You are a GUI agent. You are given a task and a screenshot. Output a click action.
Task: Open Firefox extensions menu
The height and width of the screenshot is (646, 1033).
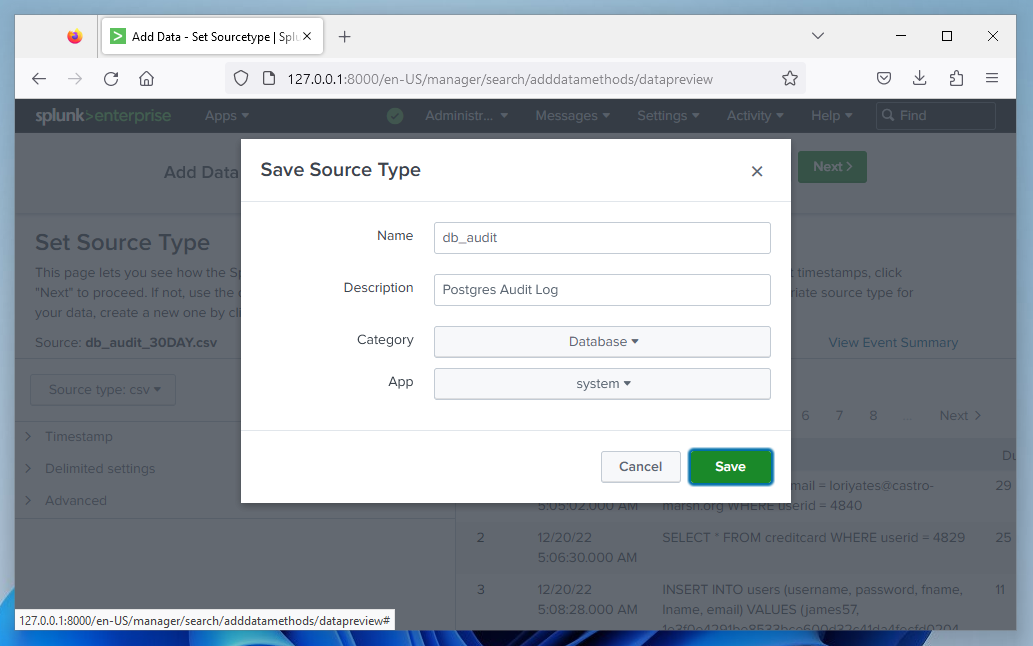pos(955,79)
